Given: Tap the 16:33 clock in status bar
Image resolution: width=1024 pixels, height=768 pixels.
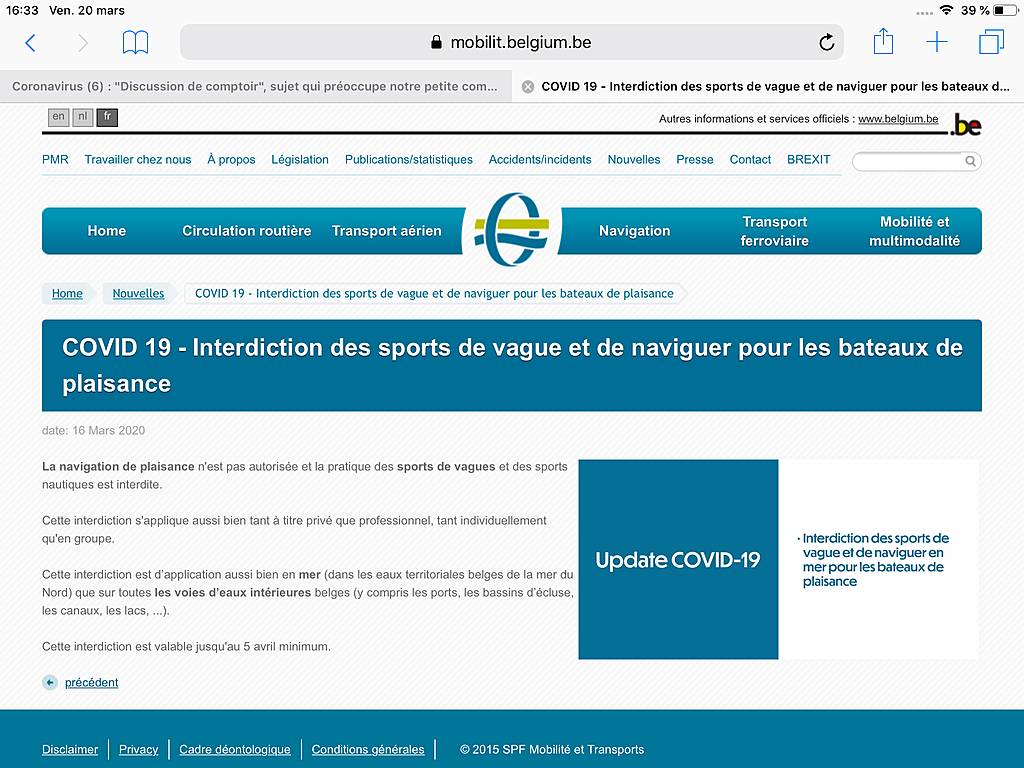Looking at the screenshot, I should coord(22,10).
